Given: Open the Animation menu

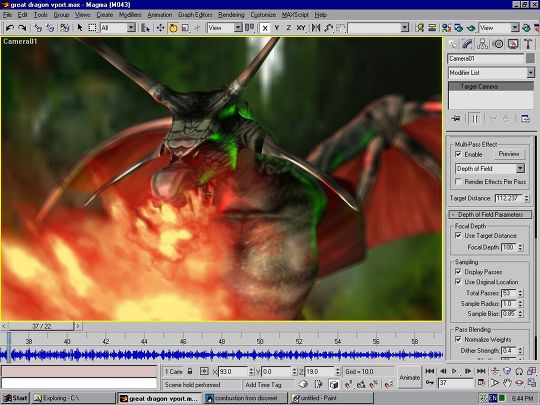Looking at the screenshot, I should click(159, 15).
